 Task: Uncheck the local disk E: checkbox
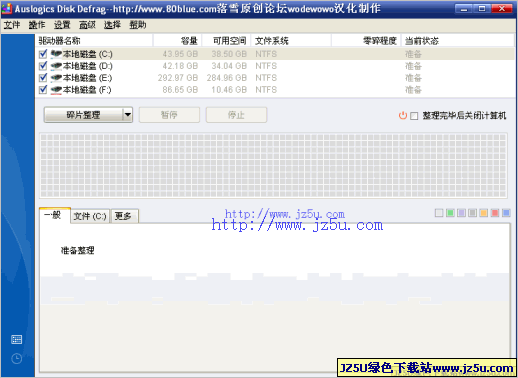(x=43, y=78)
